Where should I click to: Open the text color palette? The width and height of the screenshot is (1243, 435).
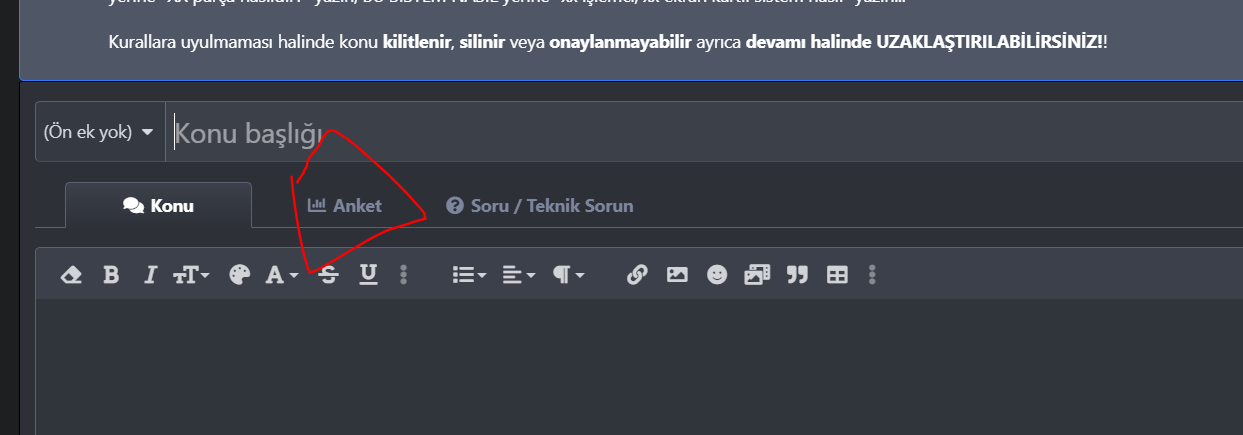tap(239, 275)
